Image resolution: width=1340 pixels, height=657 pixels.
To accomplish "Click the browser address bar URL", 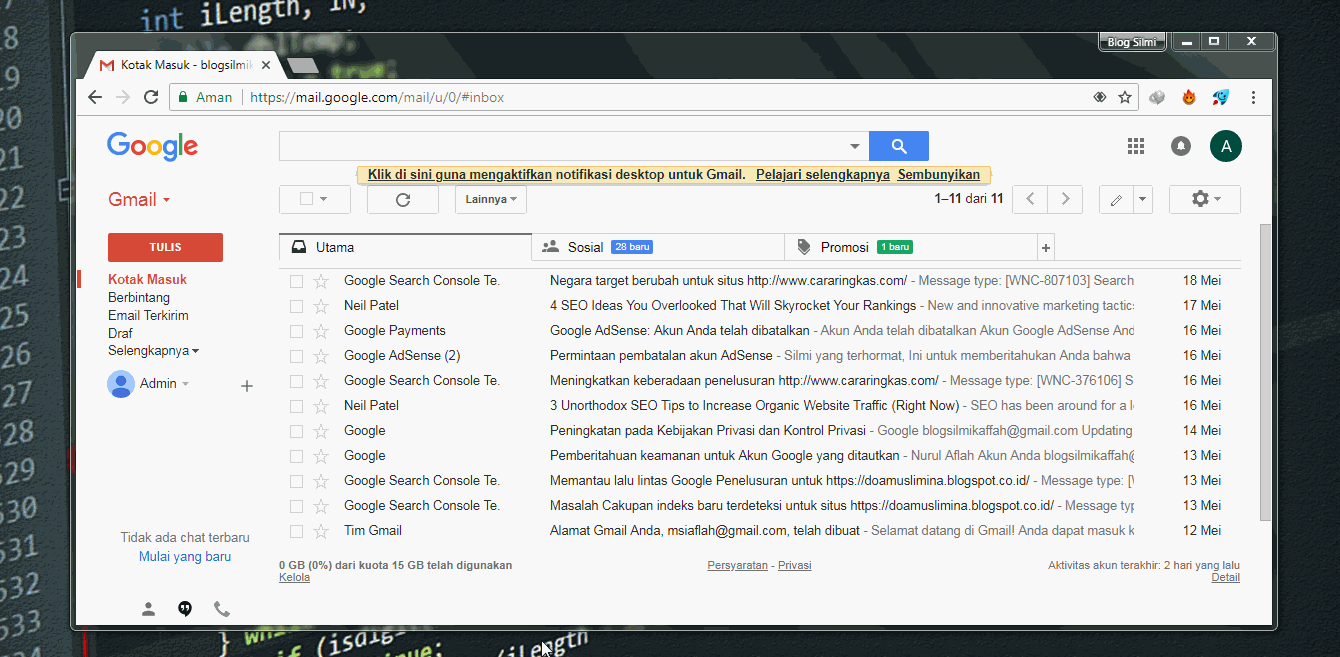I will 377,97.
